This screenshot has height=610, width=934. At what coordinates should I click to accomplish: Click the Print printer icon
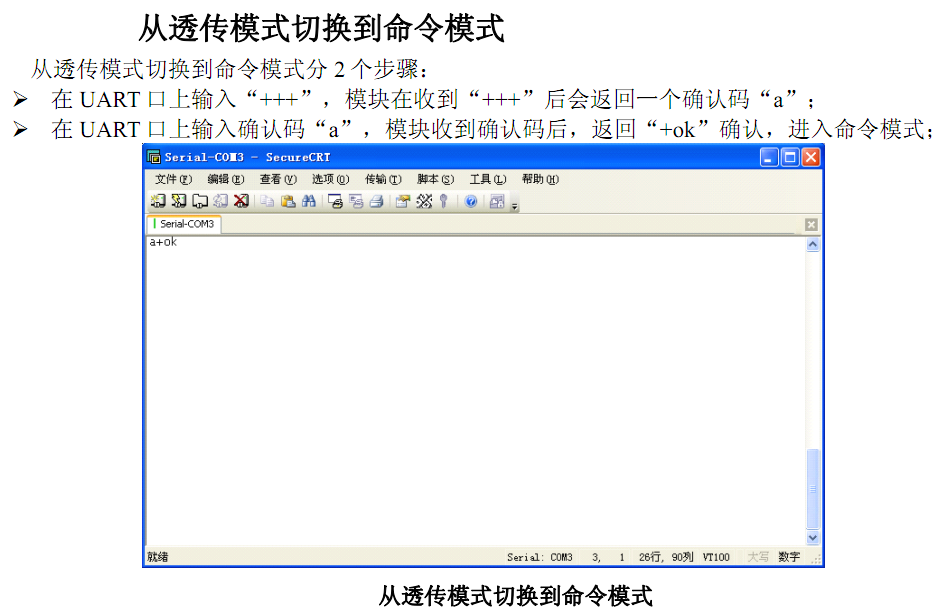377,201
